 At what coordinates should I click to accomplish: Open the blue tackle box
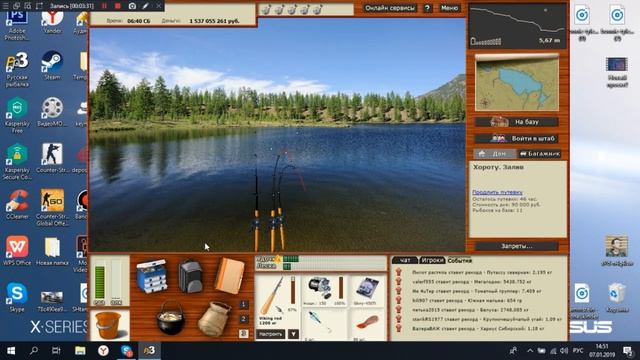(x=151, y=277)
